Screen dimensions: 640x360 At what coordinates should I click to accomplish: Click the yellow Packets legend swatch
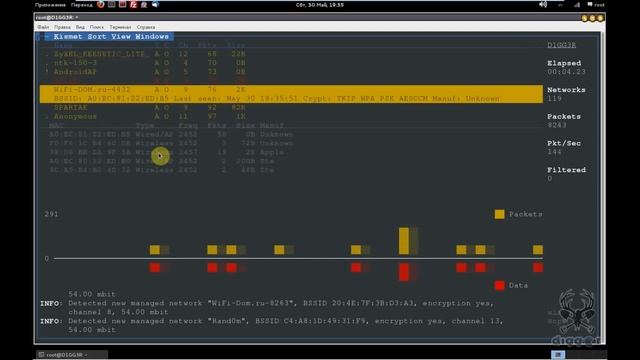(x=499, y=214)
